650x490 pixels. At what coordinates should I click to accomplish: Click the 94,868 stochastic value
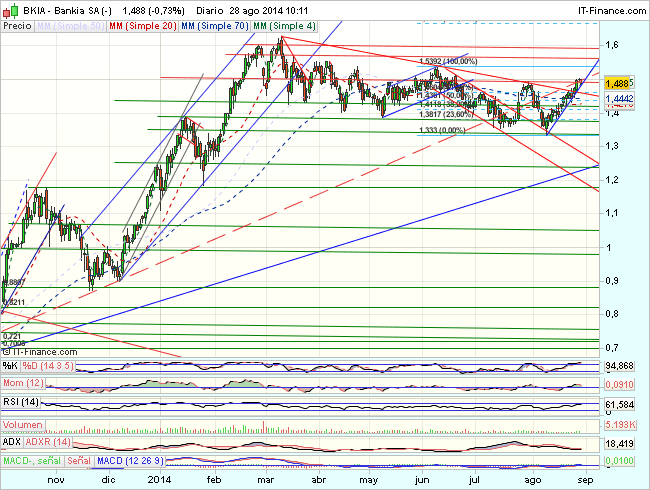point(619,366)
